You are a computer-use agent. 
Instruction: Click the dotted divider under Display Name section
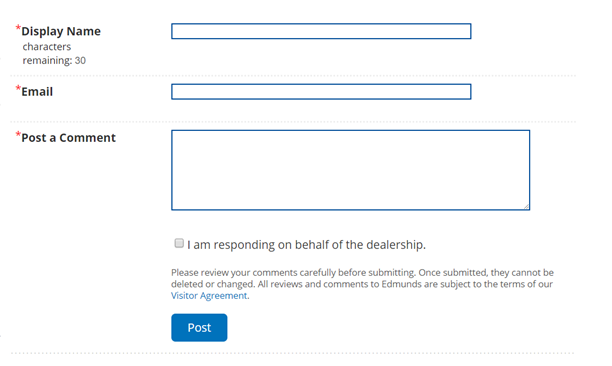click(x=293, y=76)
